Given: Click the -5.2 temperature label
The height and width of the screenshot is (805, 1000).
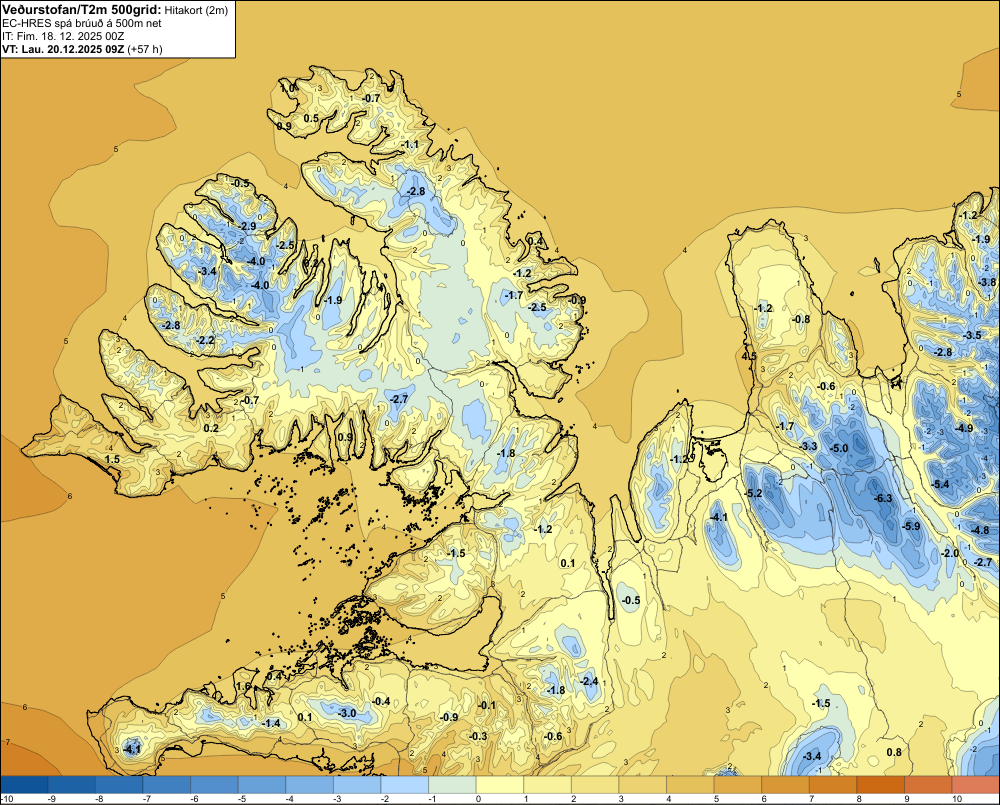Looking at the screenshot, I should point(754,493).
